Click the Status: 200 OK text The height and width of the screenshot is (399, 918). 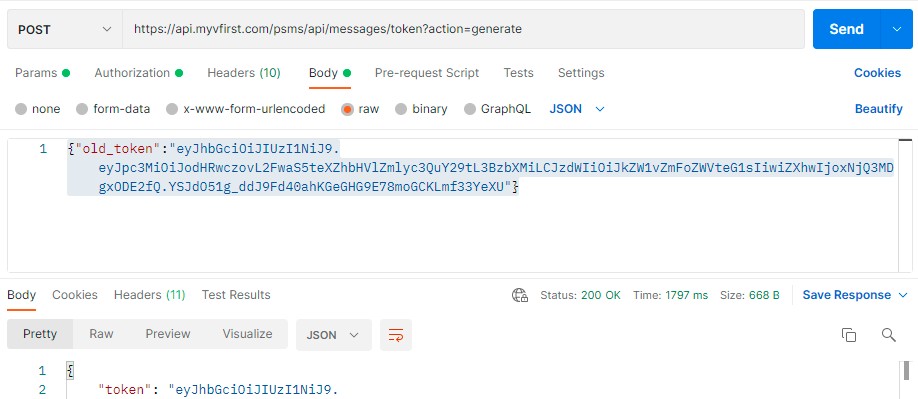pos(580,295)
